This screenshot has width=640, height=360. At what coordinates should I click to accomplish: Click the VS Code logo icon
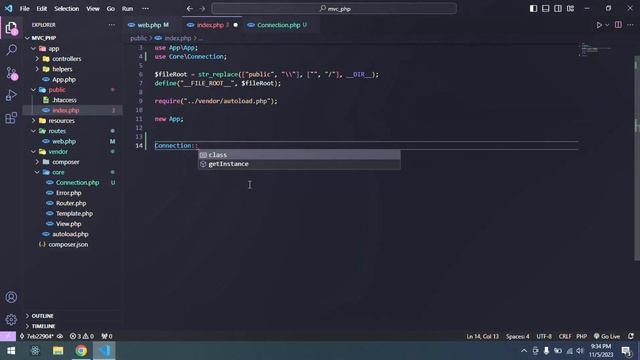[x=9, y=9]
